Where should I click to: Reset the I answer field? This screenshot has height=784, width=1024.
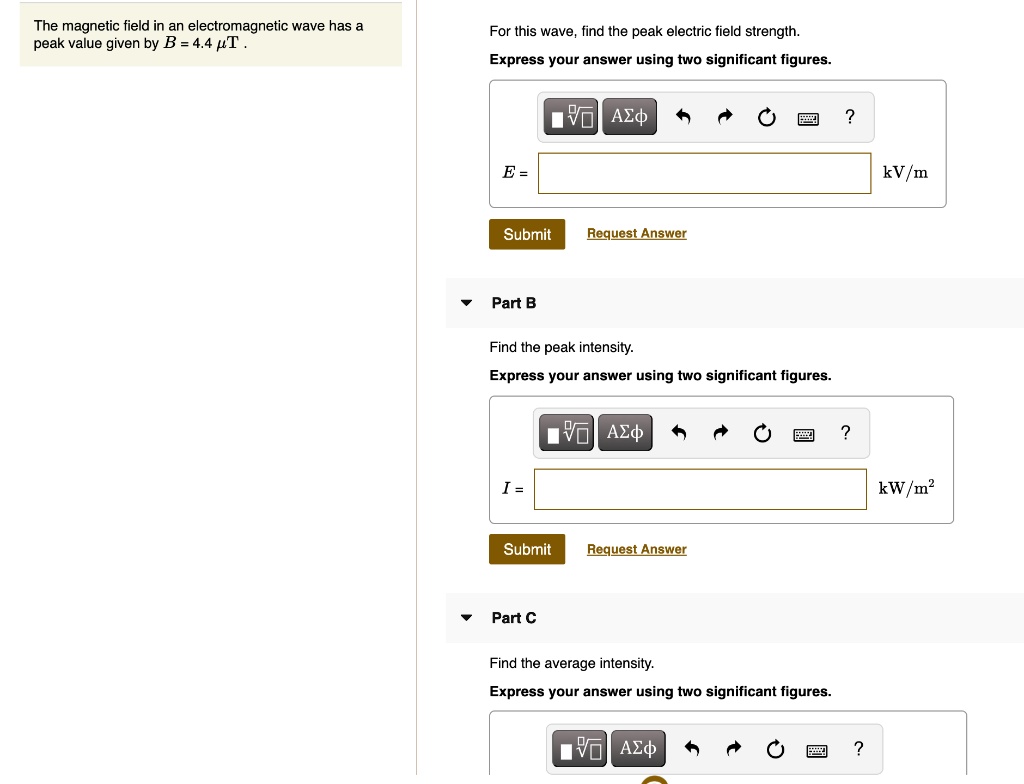(762, 433)
